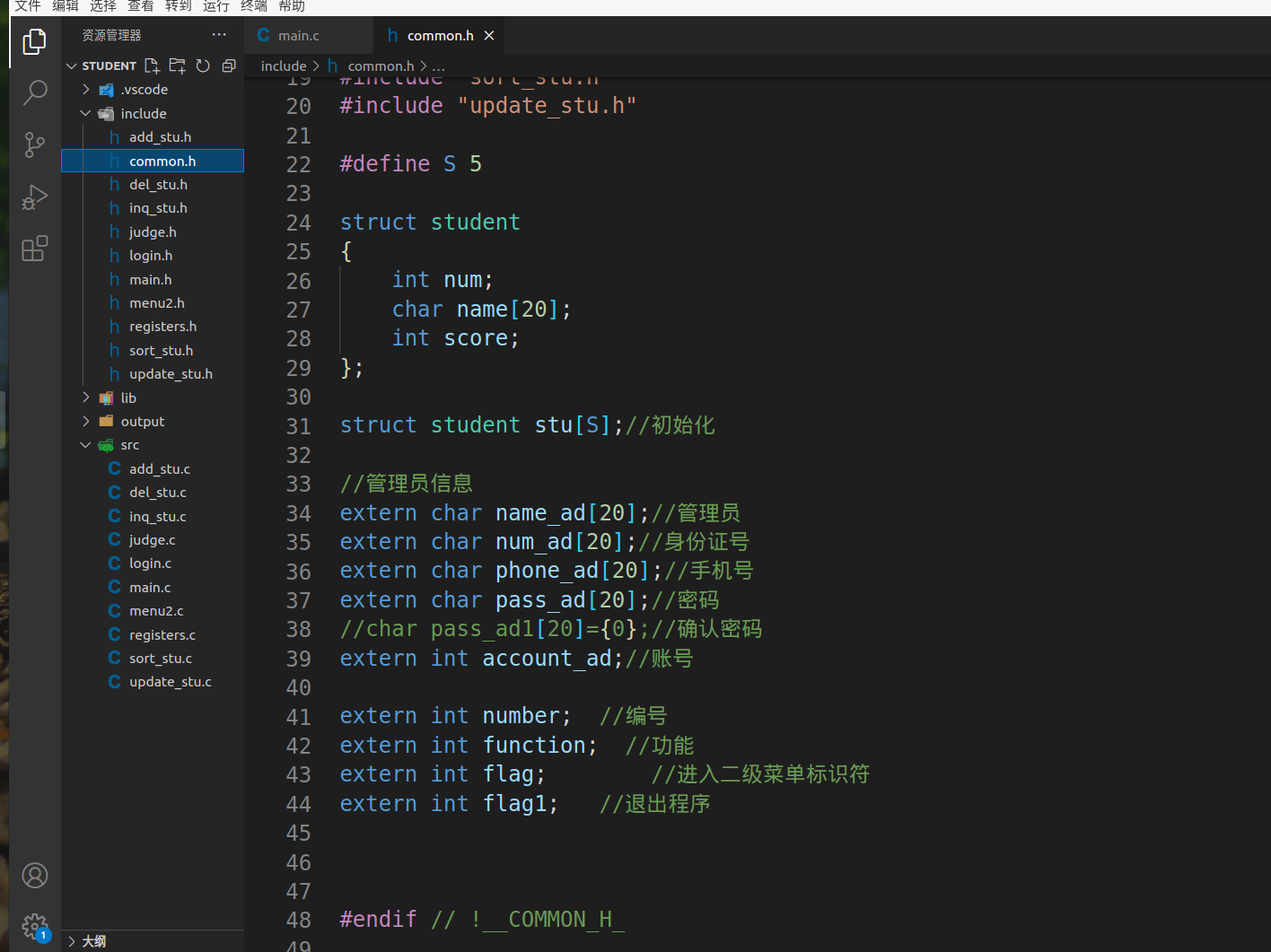The width and height of the screenshot is (1271, 952).
Task: Open the Source Control view icon
Action: [x=34, y=144]
